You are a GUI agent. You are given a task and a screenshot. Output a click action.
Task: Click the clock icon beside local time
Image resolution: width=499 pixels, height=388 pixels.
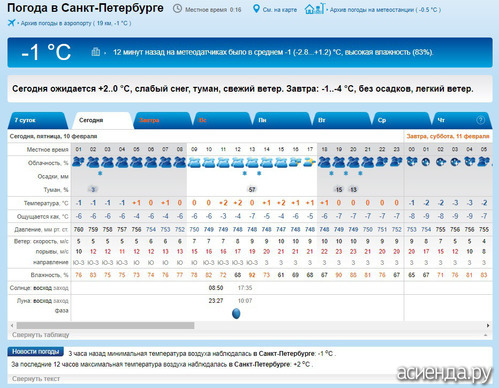click(x=177, y=9)
